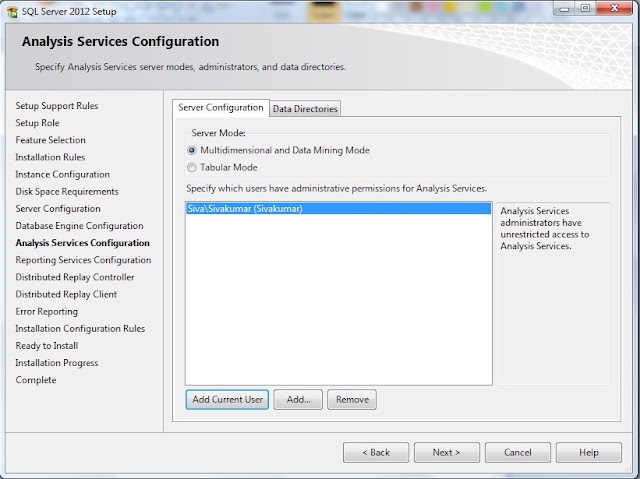Switch to the Server Configuration tab
This screenshot has width=640, height=479.
221,108
